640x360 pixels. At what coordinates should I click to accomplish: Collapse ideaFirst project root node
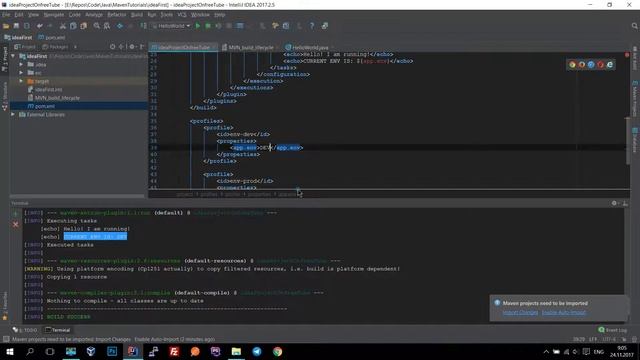pos(13,56)
